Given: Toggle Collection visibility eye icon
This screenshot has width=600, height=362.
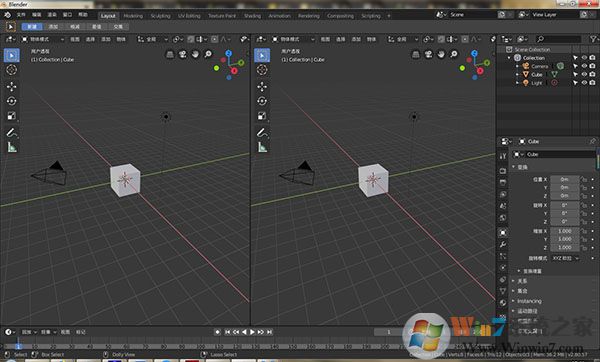Looking at the screenshot, I should (584, 57).
